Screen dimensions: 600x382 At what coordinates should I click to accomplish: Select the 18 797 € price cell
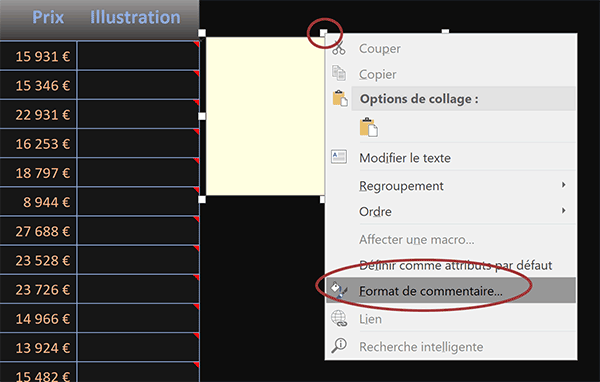coord(38,172)
